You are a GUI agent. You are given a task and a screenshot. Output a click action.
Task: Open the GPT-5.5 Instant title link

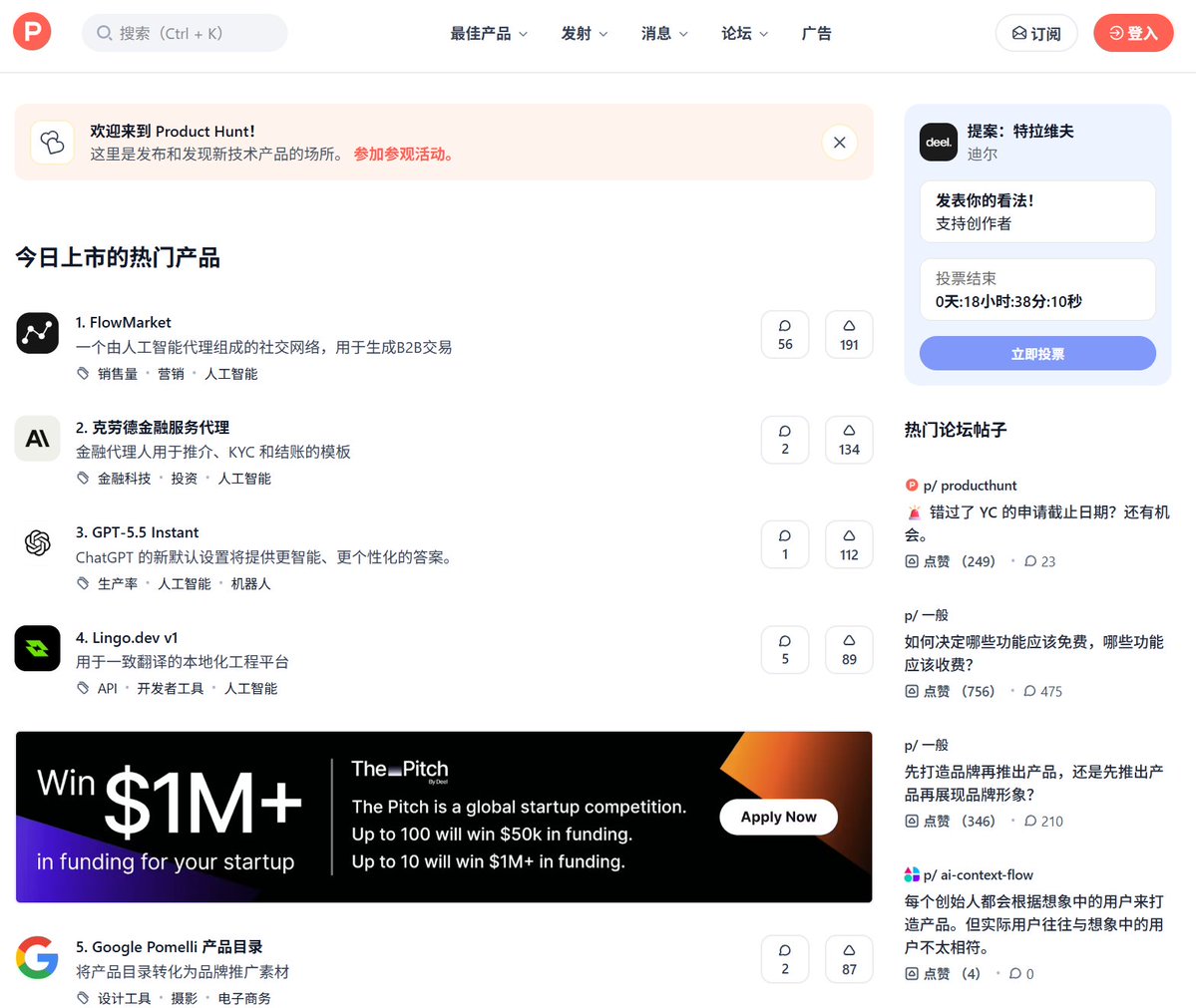point(137,532)
